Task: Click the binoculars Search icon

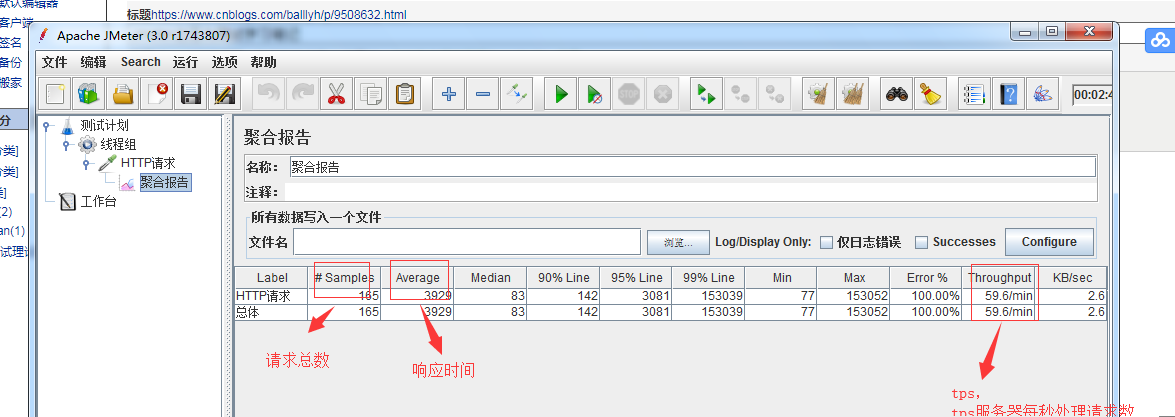Action: pyautogui.click(x=896, y=95)
